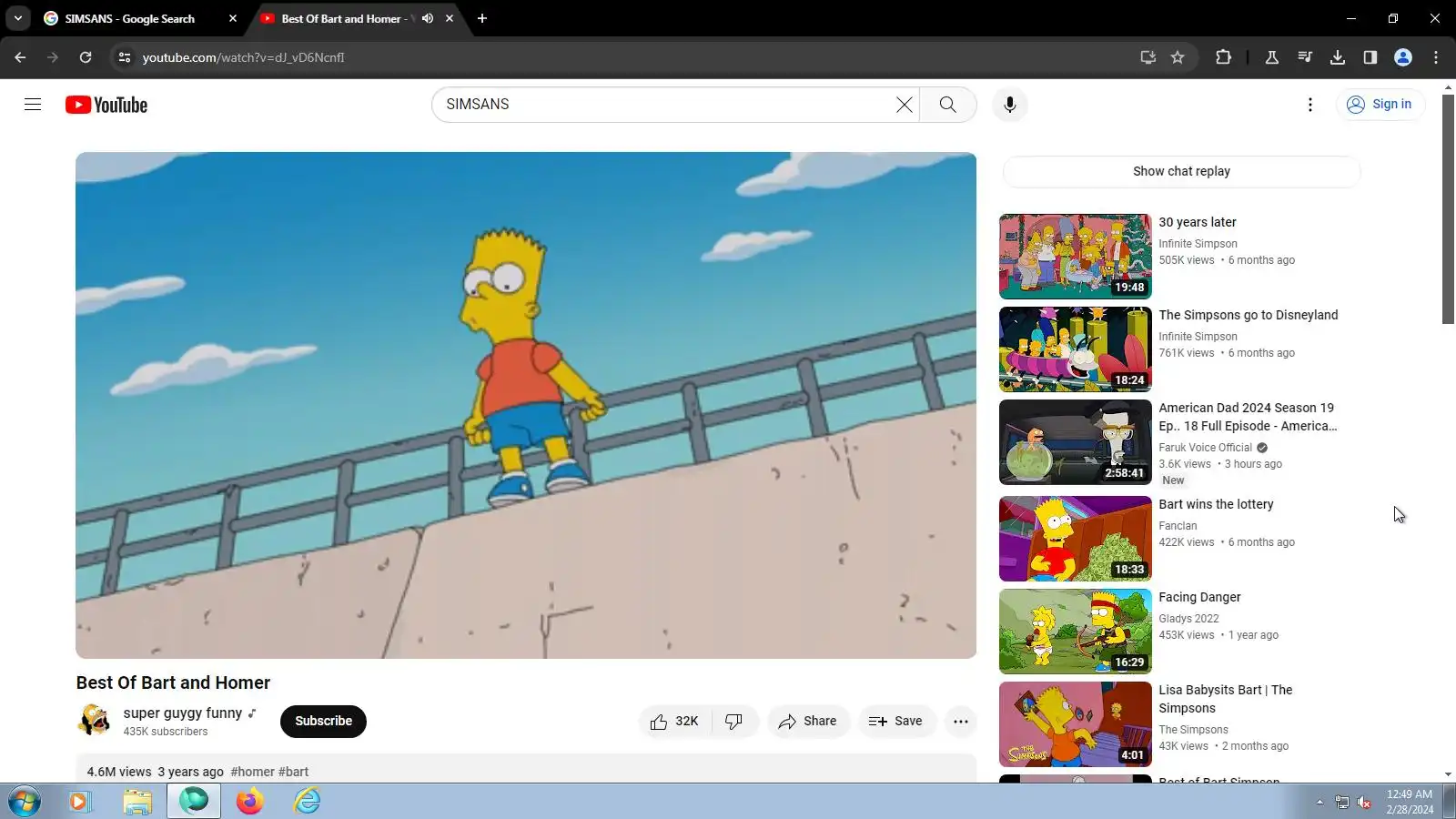Open Bart wins the lottery title link
Screen dimensions: 1456x819
(1216, 504)
